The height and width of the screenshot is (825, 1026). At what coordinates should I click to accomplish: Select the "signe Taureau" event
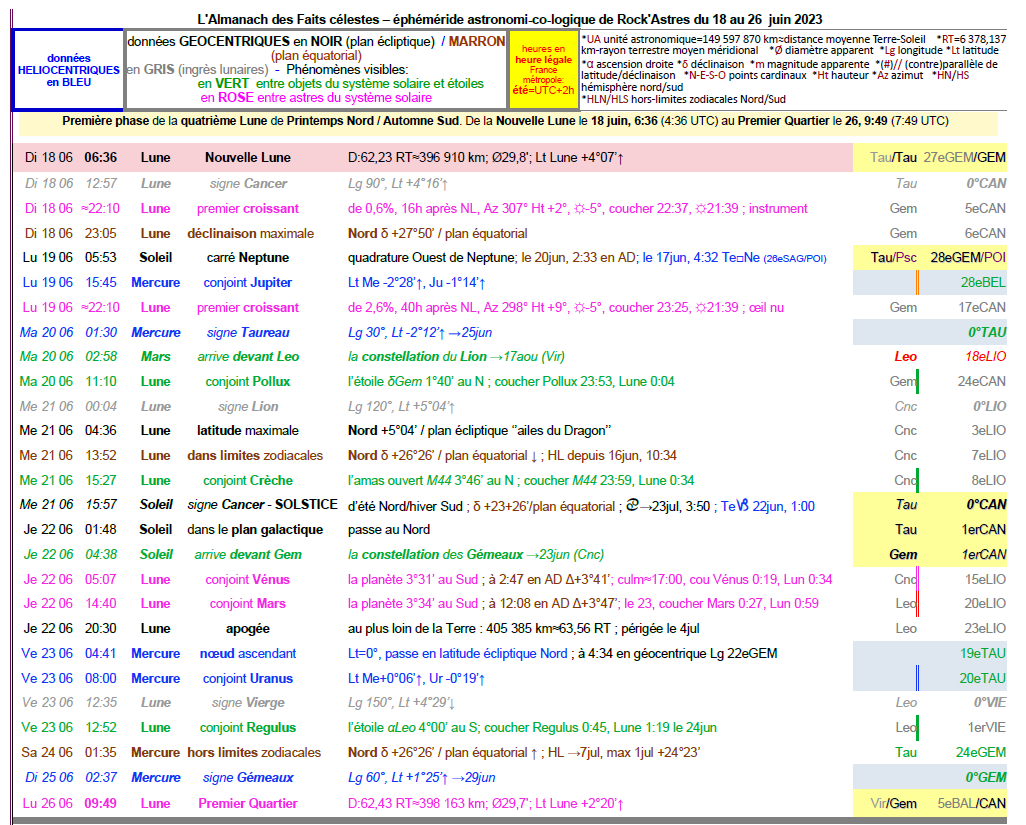[x=248, y=332]
